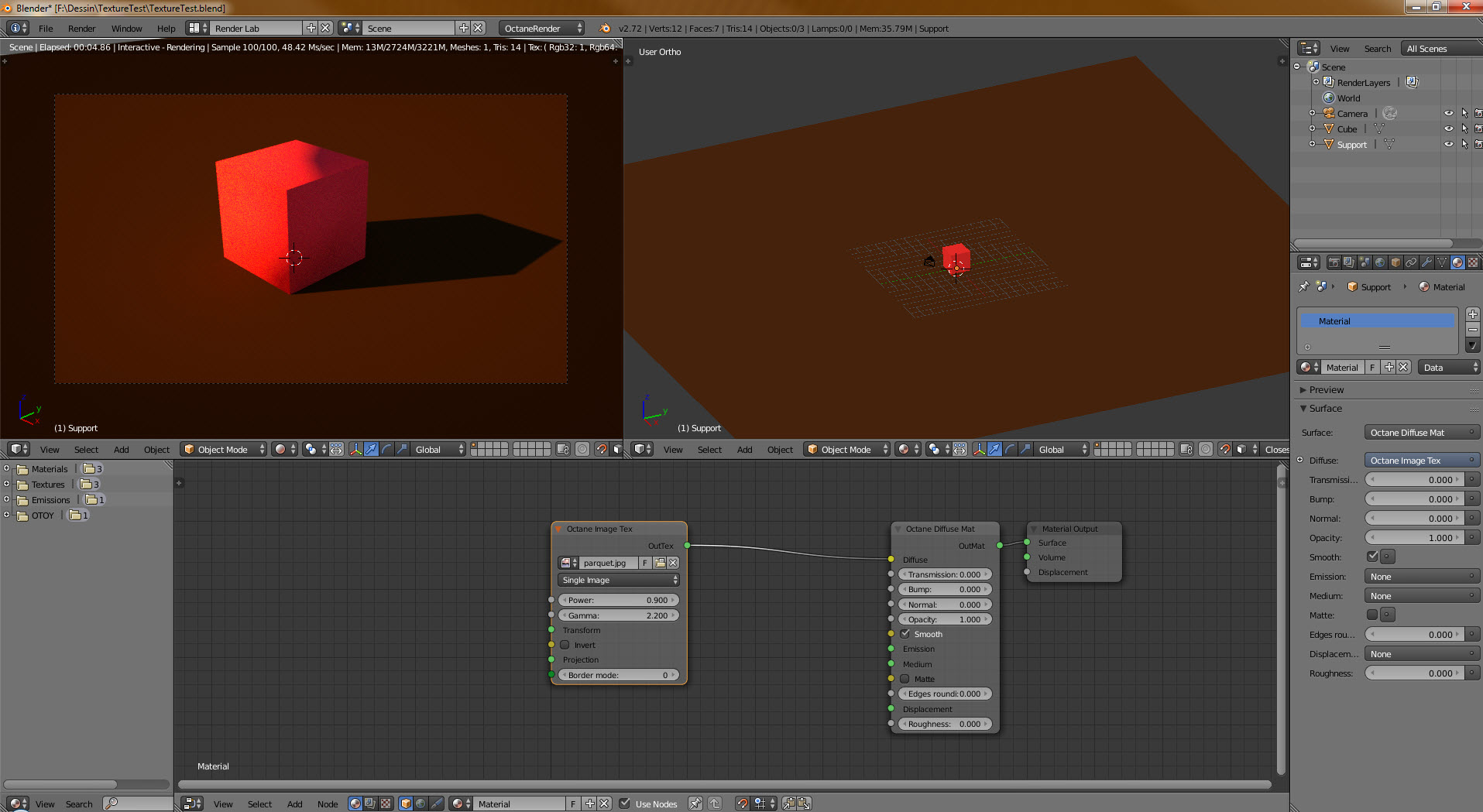Toggle Matte checkbox in Surface panel
This screenshot has height=812, width=1483.
(1372, 615)
